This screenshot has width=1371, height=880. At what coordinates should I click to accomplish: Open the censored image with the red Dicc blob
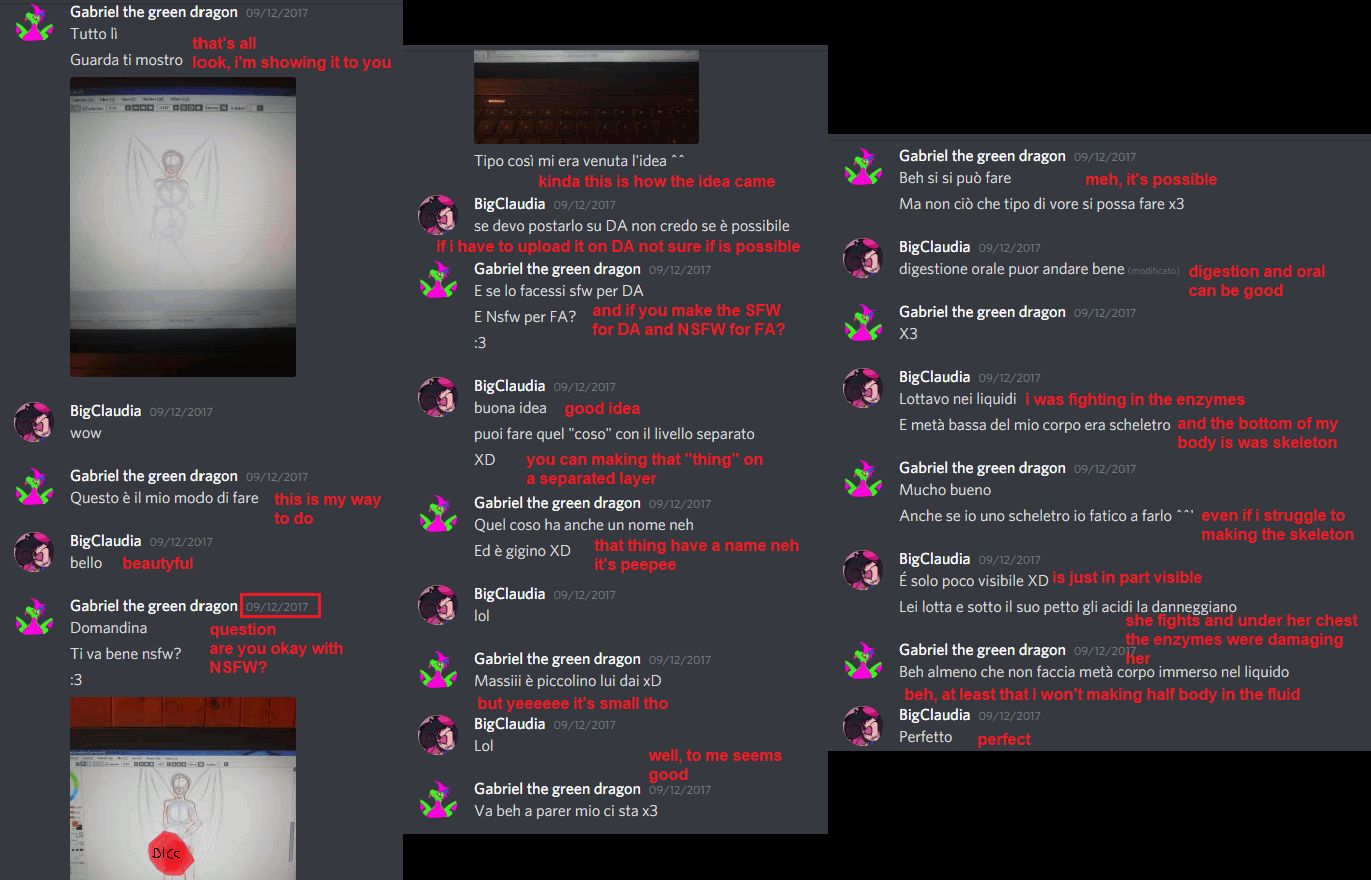click(183, 788)
